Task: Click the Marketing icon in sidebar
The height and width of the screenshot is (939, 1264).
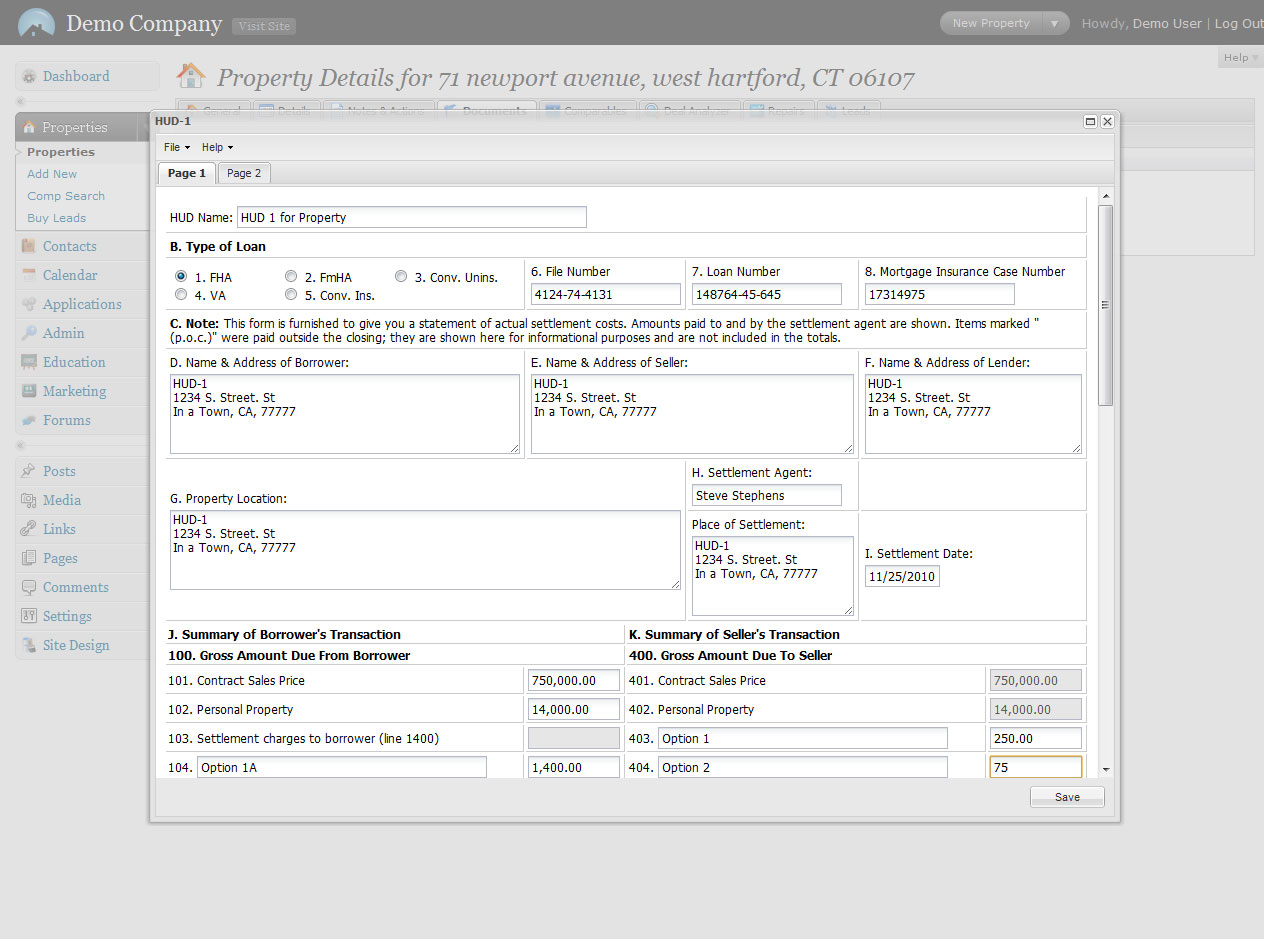Action: (29, 392)
